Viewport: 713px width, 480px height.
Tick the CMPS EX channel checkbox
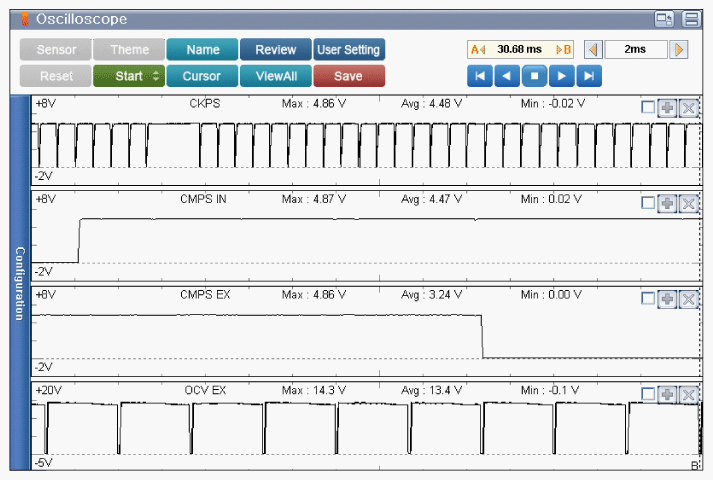tap(648, 299)
